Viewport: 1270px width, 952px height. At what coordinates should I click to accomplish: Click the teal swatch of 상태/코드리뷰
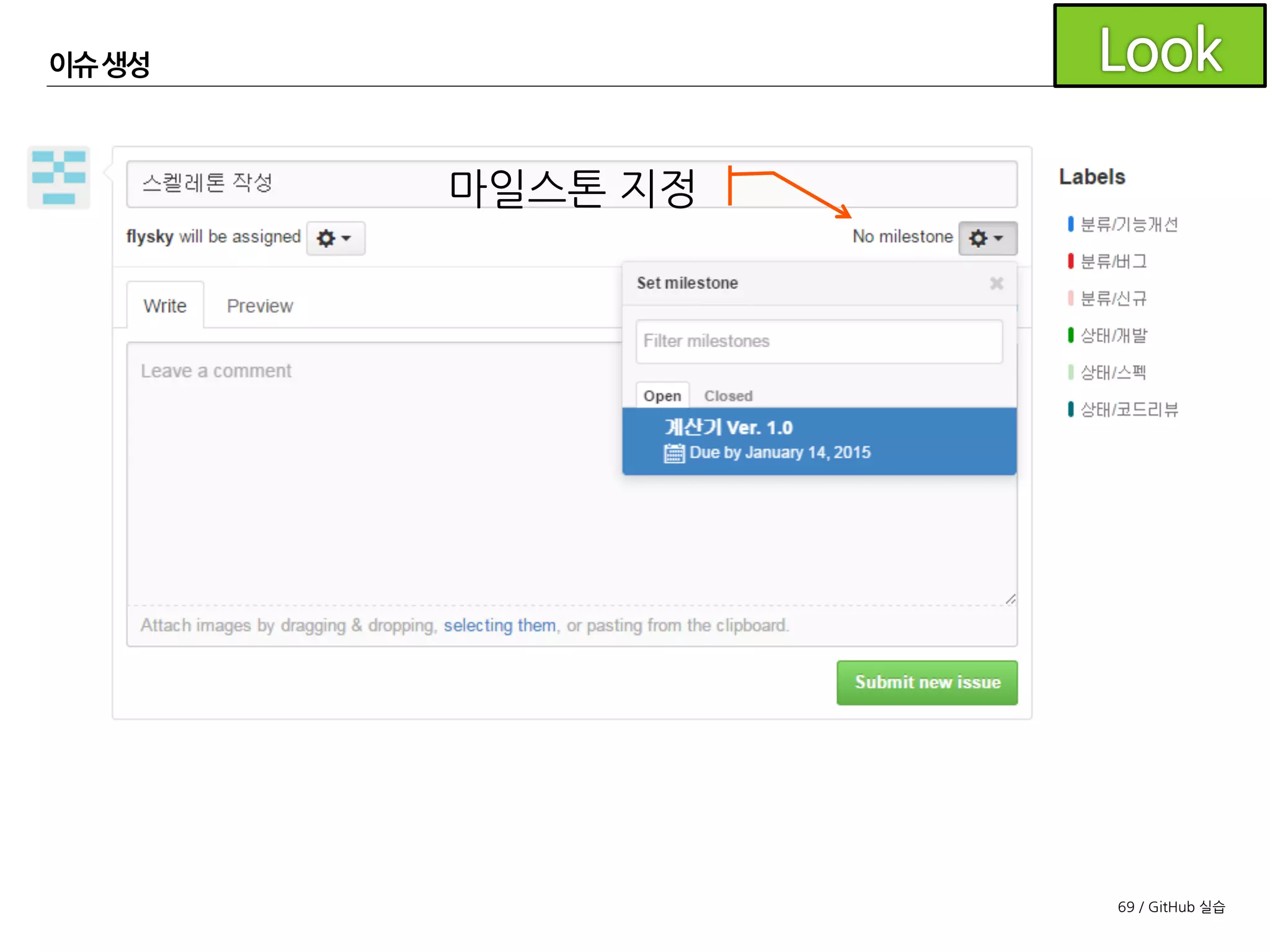point(1070,409)
